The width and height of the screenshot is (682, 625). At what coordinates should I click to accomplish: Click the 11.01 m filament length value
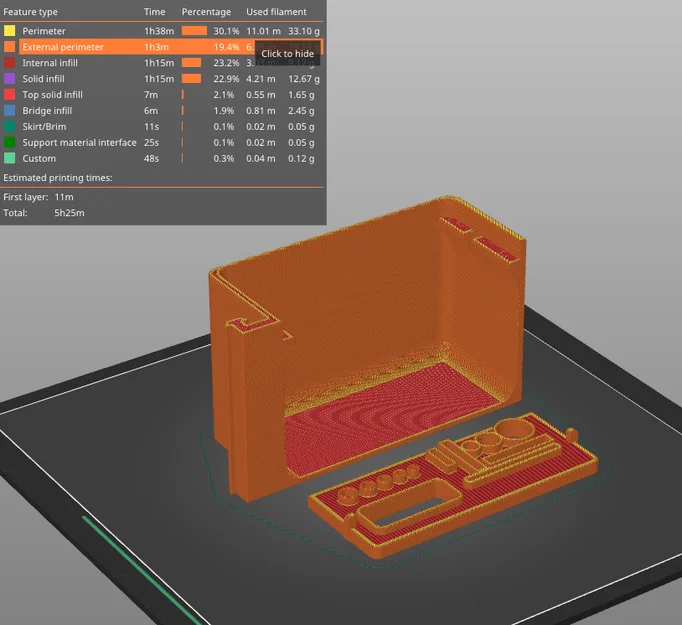coord(263,31)
